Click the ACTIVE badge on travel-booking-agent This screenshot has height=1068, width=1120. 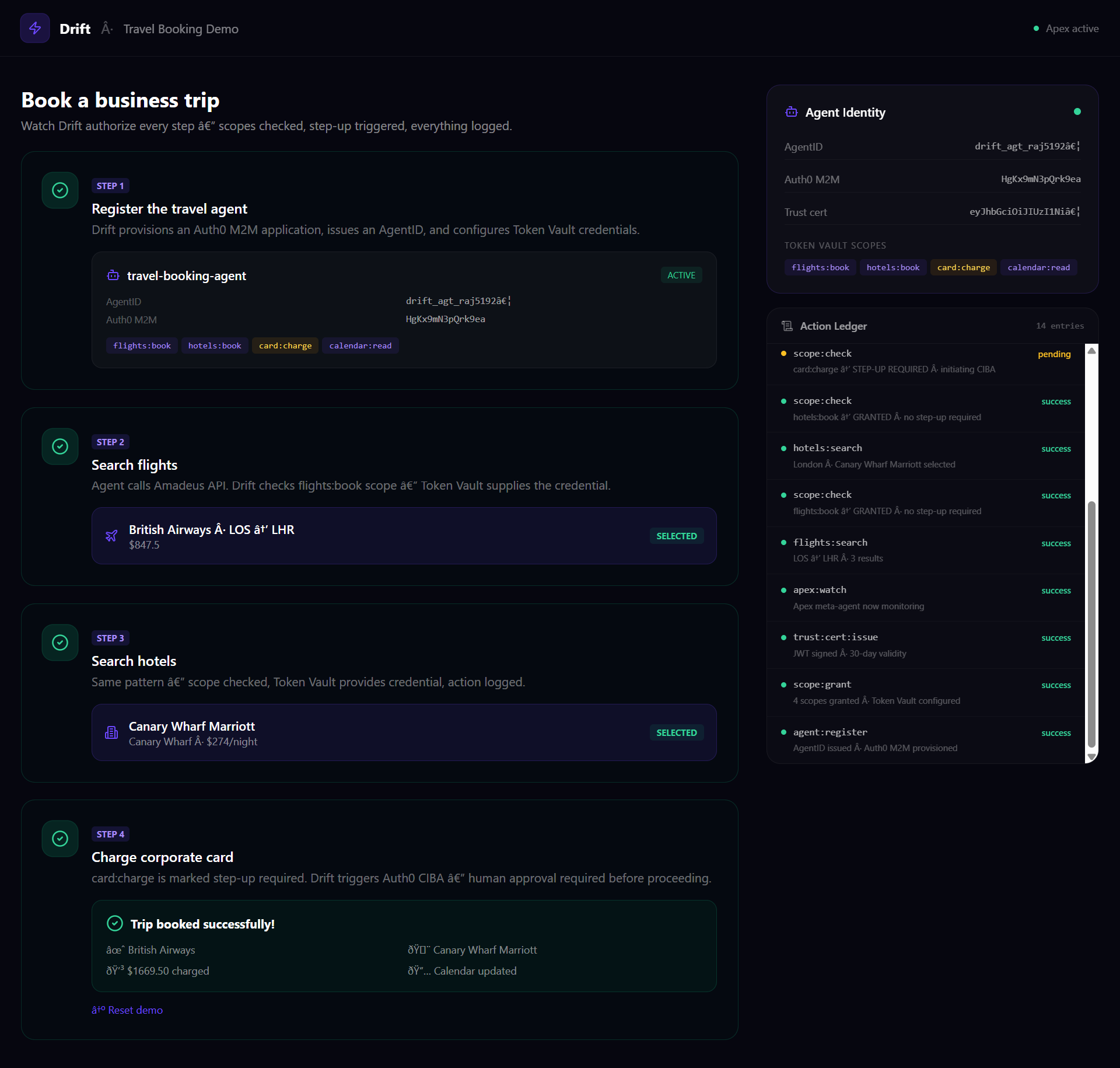click(x=681, y=275)
